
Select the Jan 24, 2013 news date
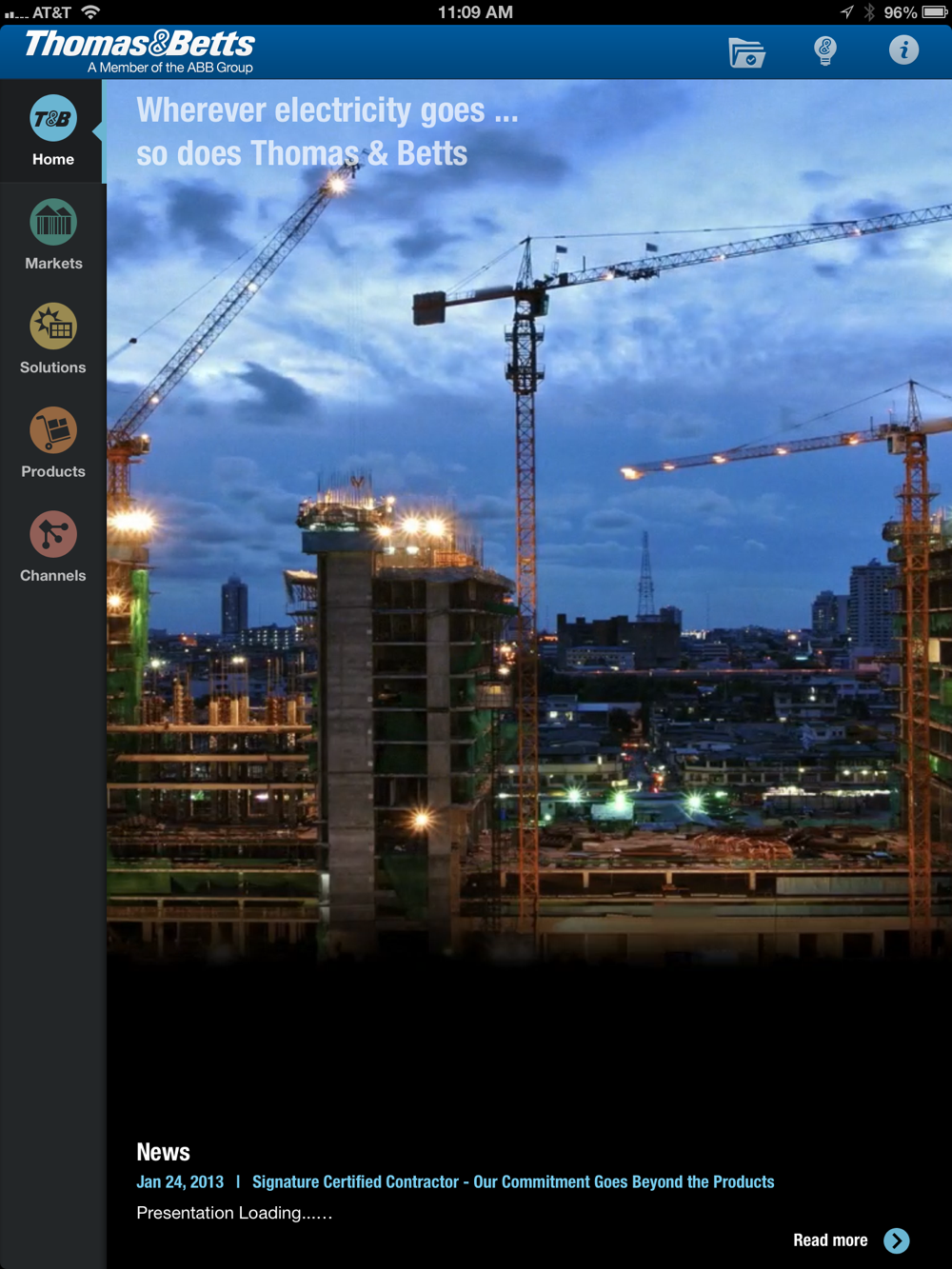[180, 1181]
